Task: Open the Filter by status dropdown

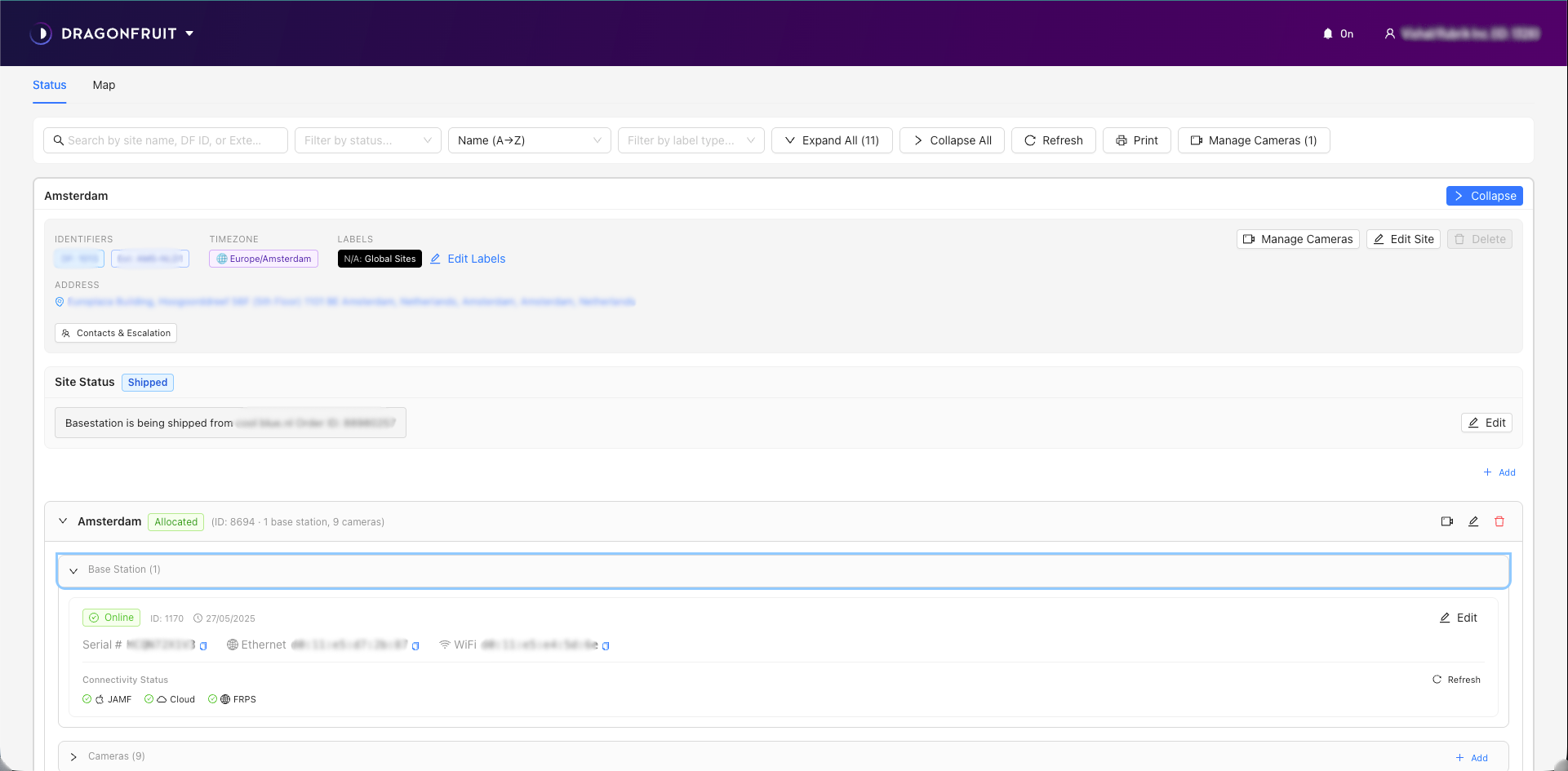Action: coord(367,140)
